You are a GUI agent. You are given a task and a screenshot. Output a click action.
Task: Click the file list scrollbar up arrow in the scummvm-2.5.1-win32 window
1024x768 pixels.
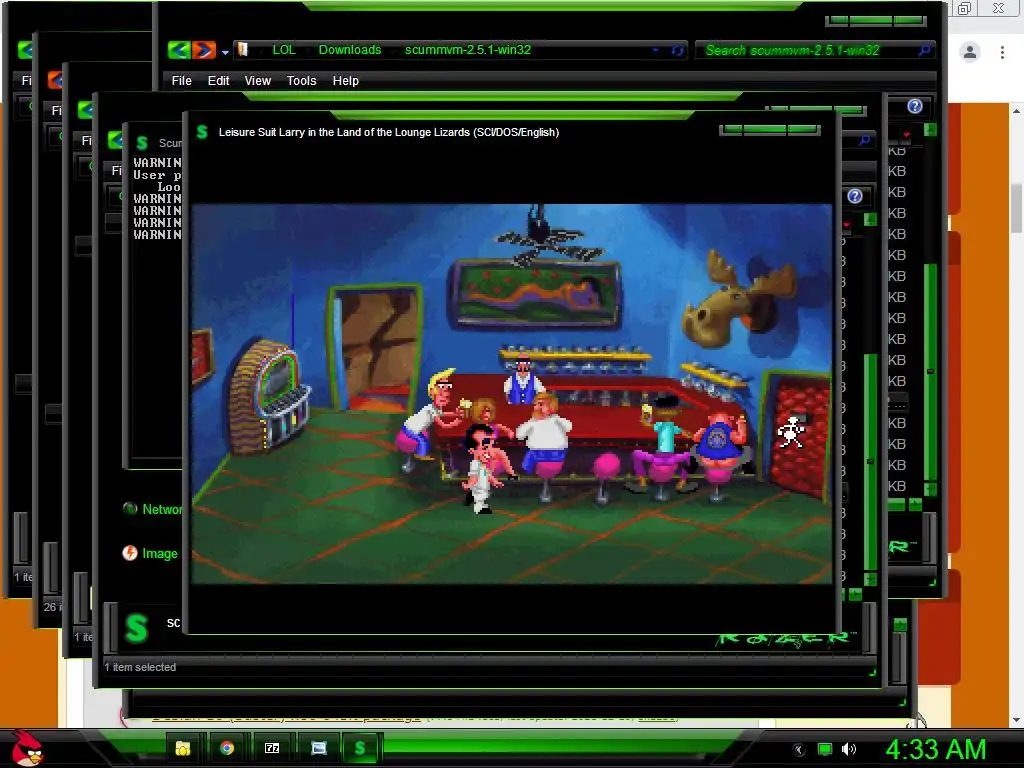coord(931,130)
